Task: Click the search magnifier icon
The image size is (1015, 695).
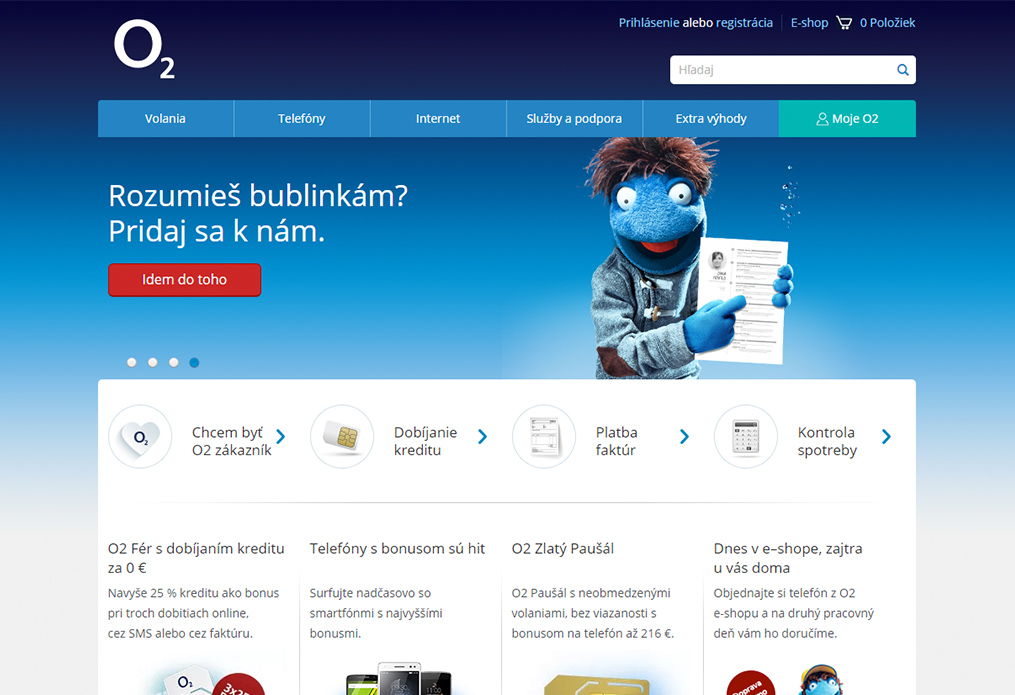Action: click(902, 70)
